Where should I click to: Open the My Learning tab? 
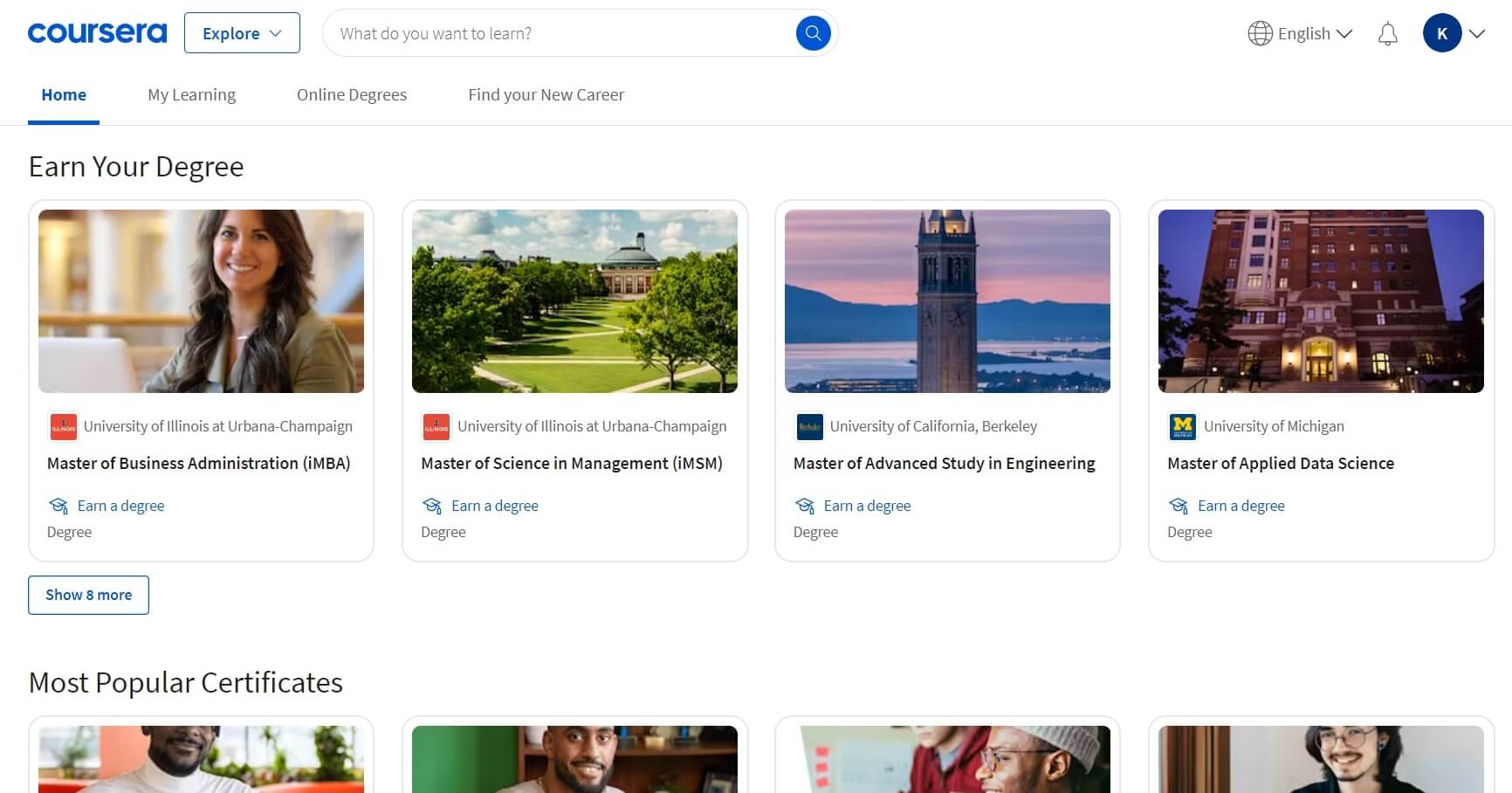pos(191,94)
